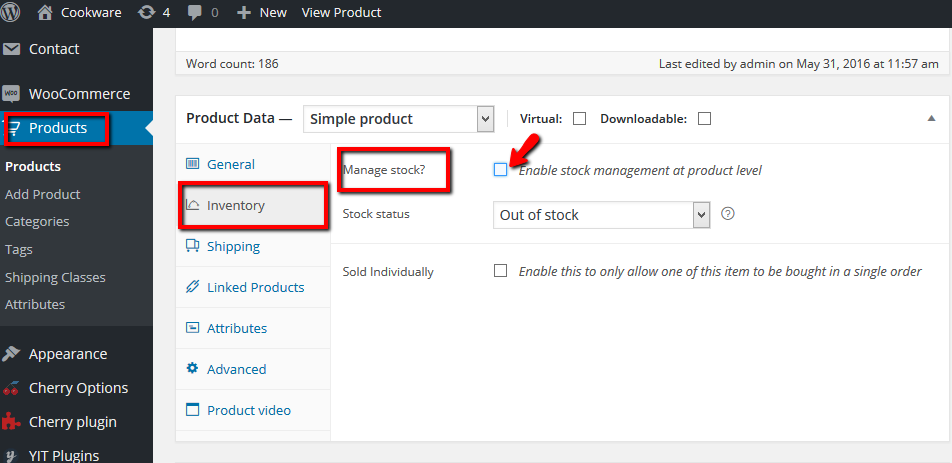Click the WooCommerce woo icon
The image size is (952, 463).
(11, 94)
